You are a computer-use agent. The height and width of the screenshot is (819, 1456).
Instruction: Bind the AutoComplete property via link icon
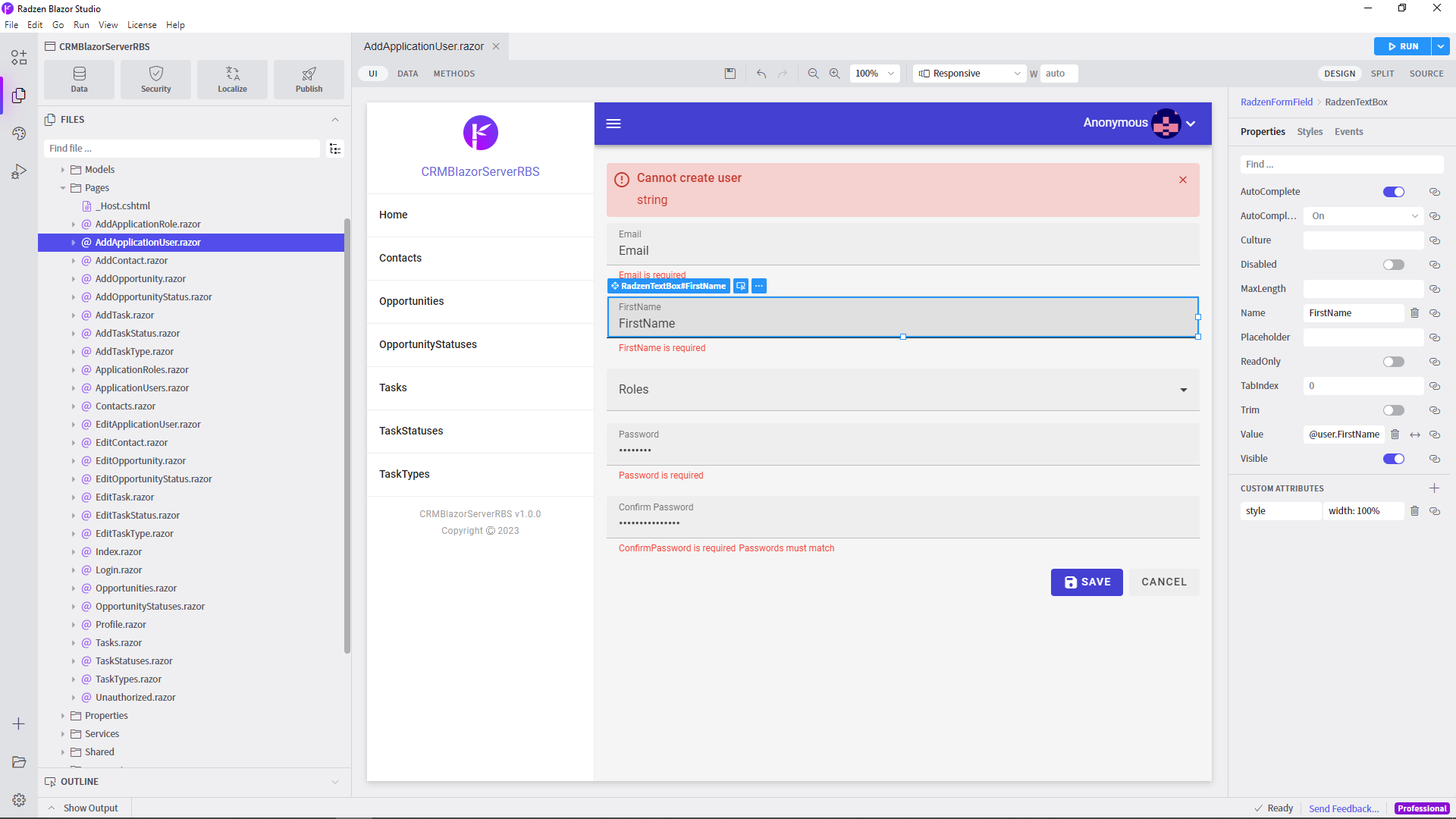coord(1435,192)
